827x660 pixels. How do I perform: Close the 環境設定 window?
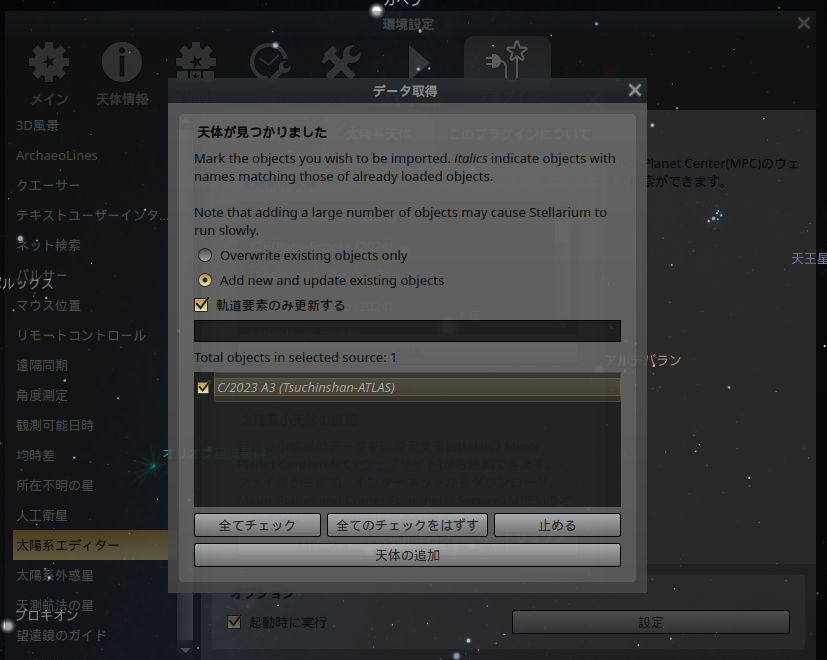pos(804,23)
